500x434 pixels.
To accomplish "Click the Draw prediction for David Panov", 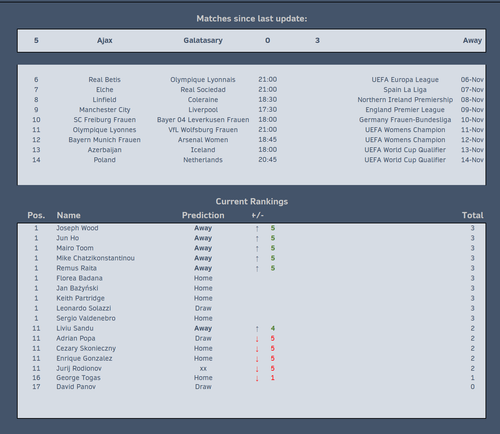I will (x=203, y=387).
